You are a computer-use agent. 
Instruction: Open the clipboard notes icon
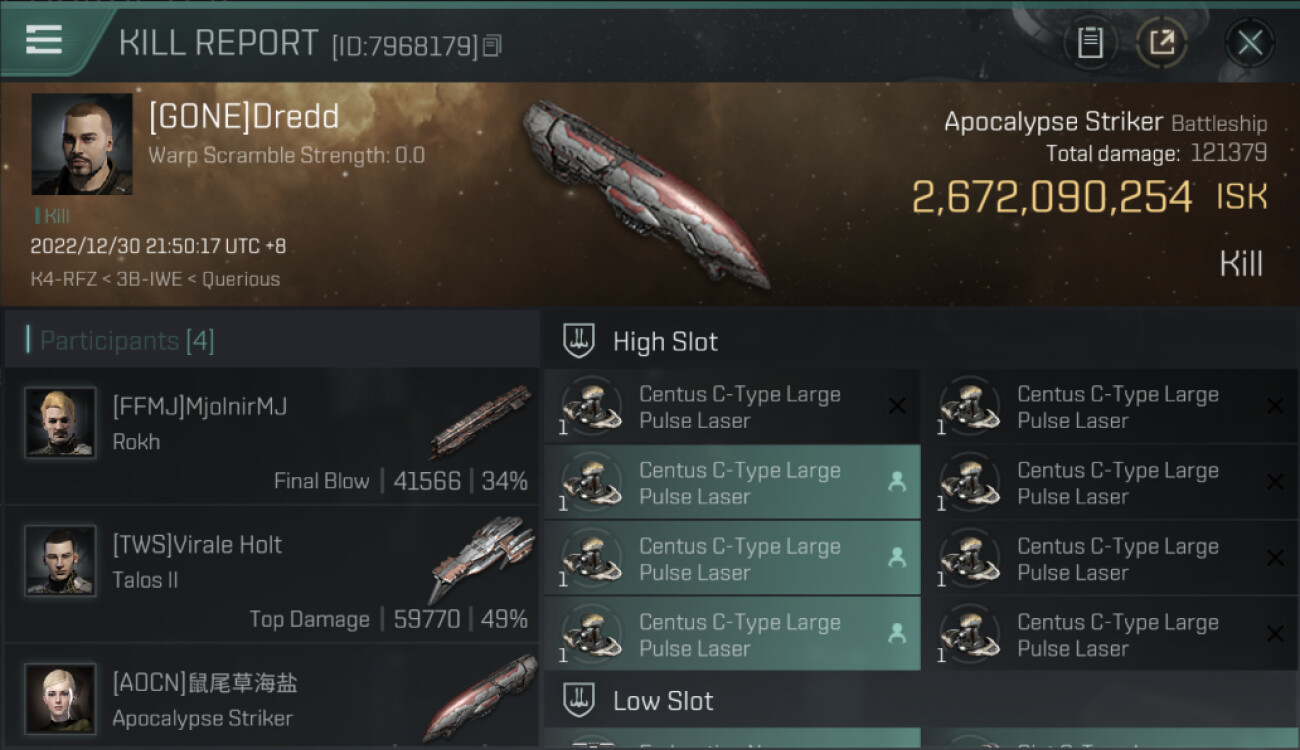(1090, 43)
